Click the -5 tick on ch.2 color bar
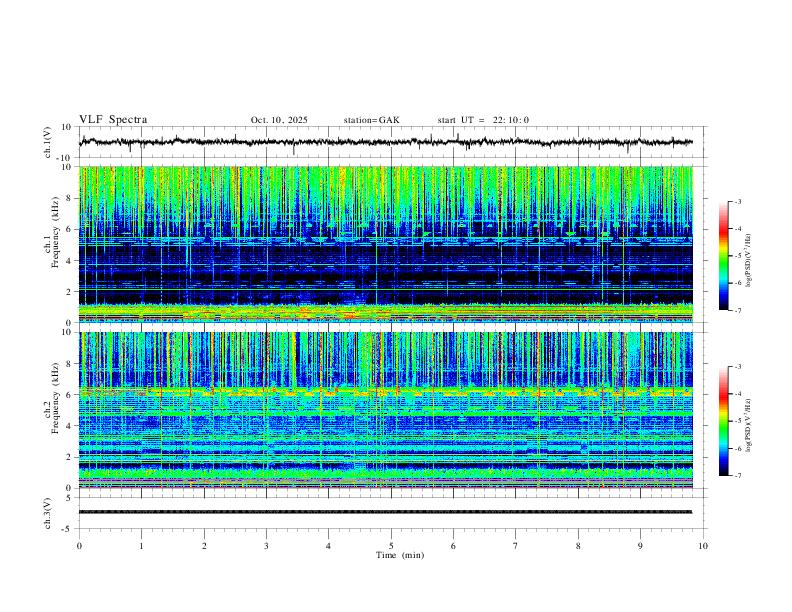 [738, 421]
